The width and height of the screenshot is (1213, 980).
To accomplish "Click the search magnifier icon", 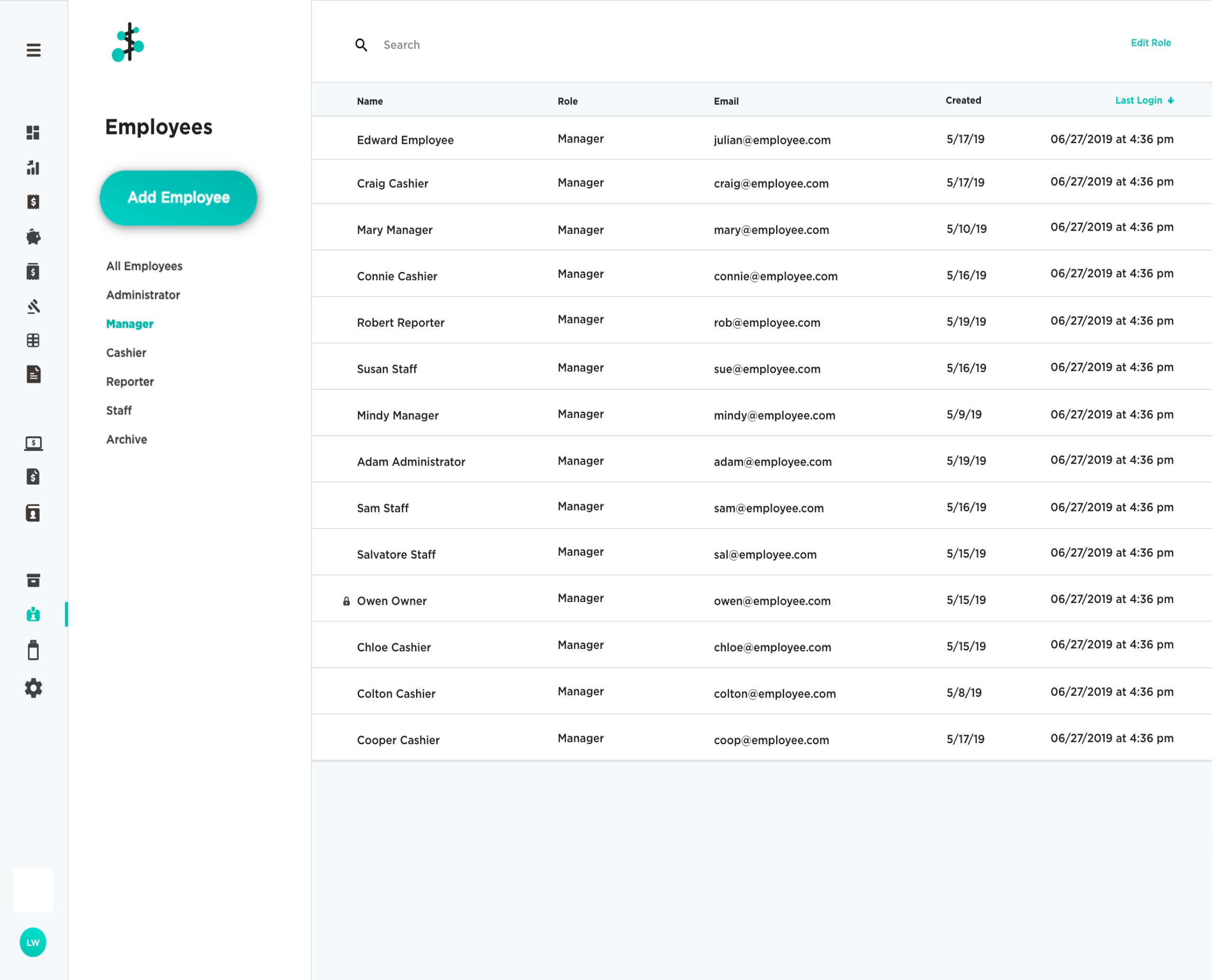I will pos(362,45).
